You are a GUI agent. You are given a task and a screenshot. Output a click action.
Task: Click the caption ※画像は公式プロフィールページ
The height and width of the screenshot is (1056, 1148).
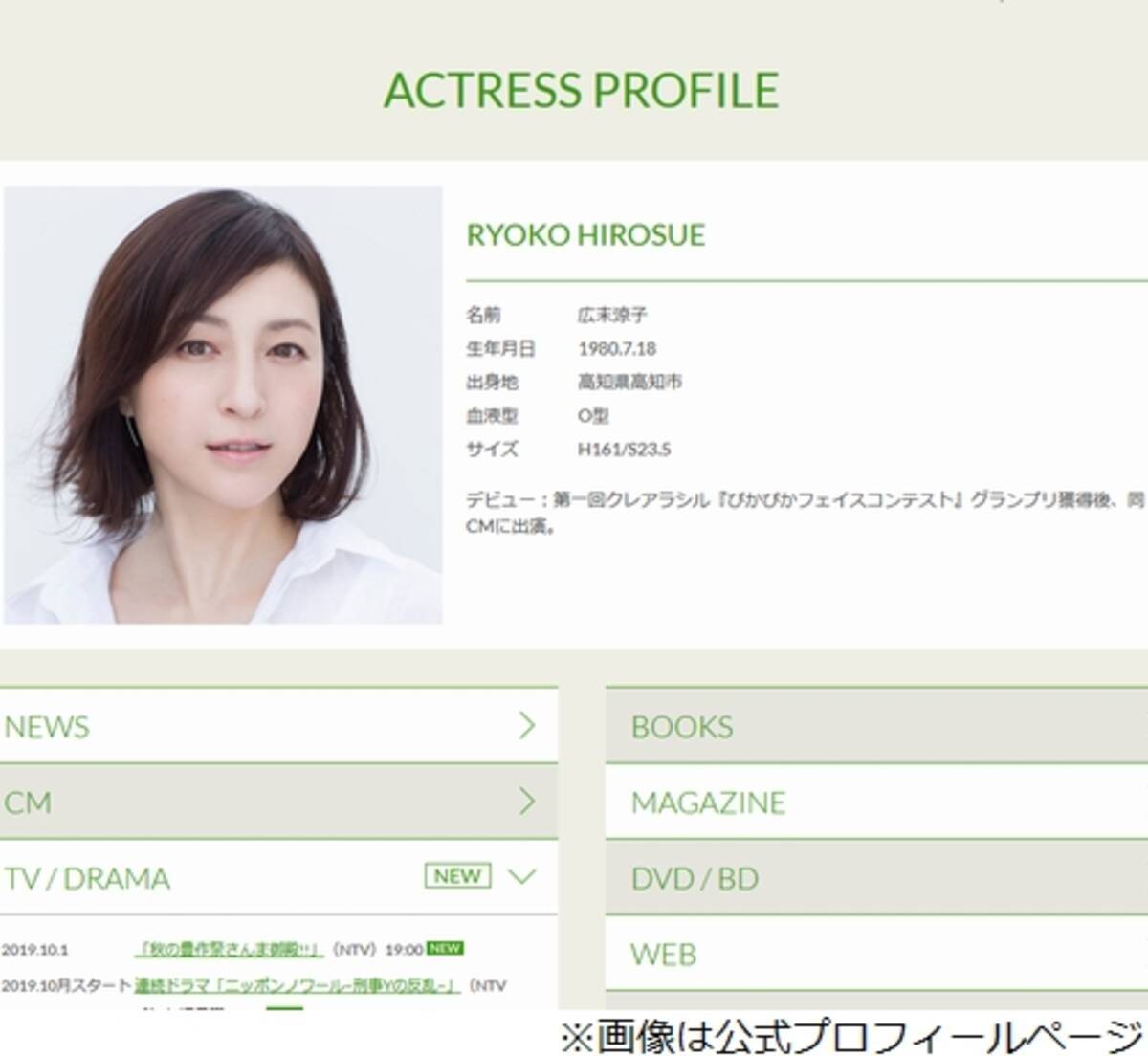(852, 1035)
